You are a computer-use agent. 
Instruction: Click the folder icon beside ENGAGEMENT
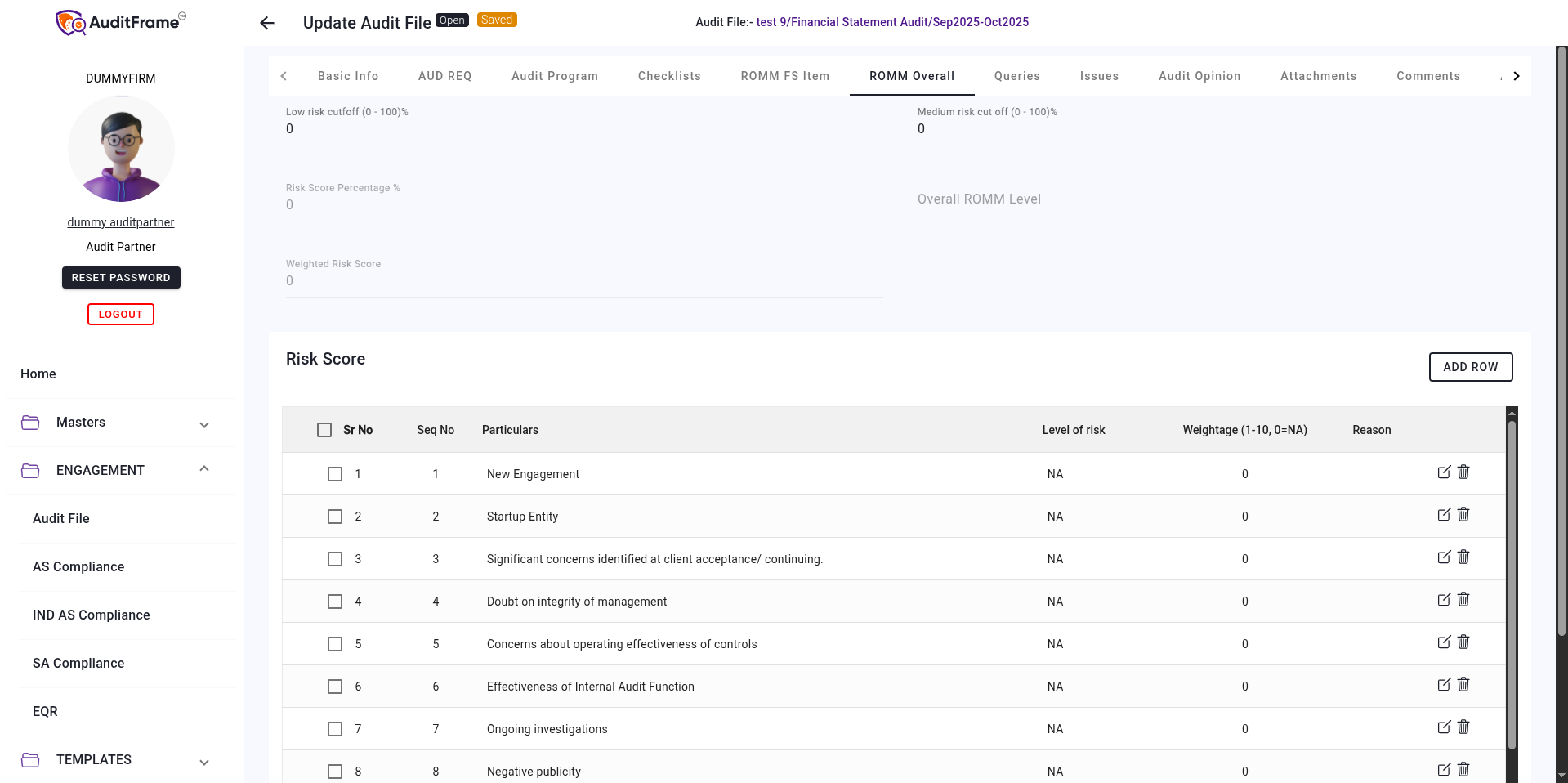(x=30, y=470)
